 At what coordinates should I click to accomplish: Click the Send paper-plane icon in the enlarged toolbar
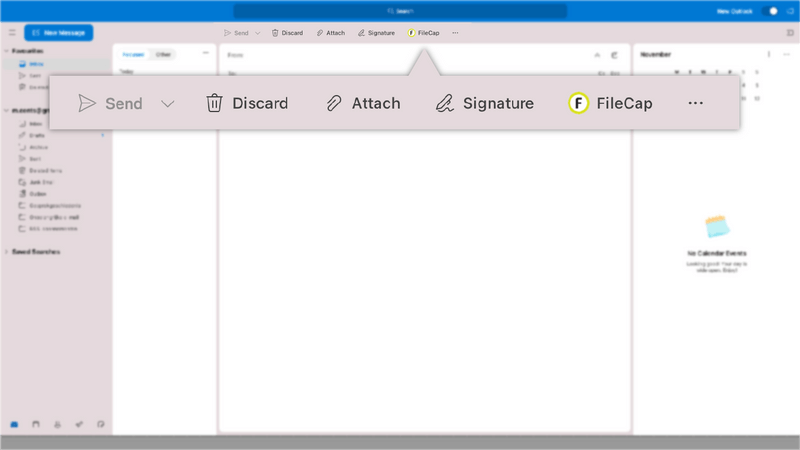click(87, 103)
